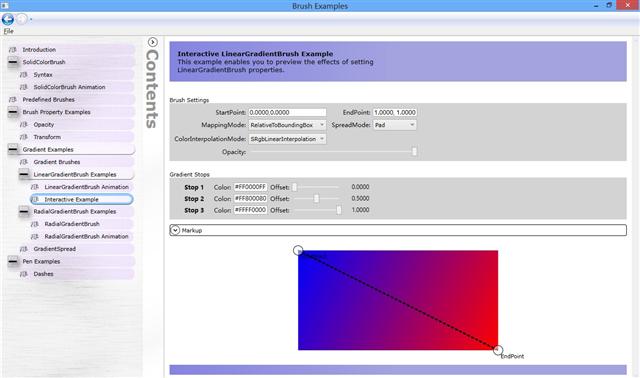Open the SpreadMode dropdown
This screenshot has width=640, height=378.
click(395, 125)
